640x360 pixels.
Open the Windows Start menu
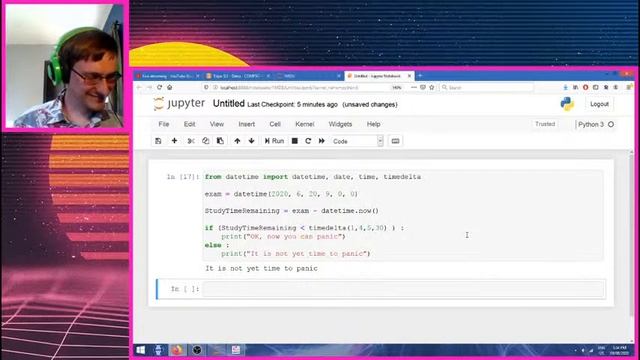tap(140, 350)
